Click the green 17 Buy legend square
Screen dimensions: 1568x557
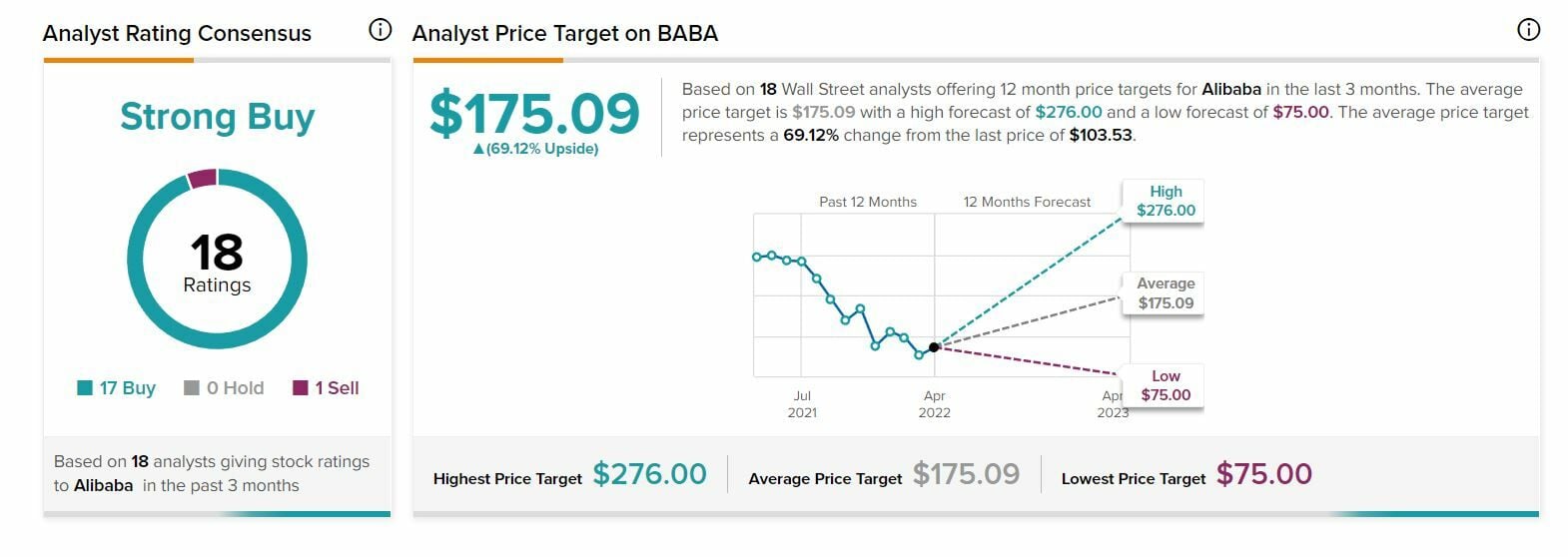click(85, 388)
